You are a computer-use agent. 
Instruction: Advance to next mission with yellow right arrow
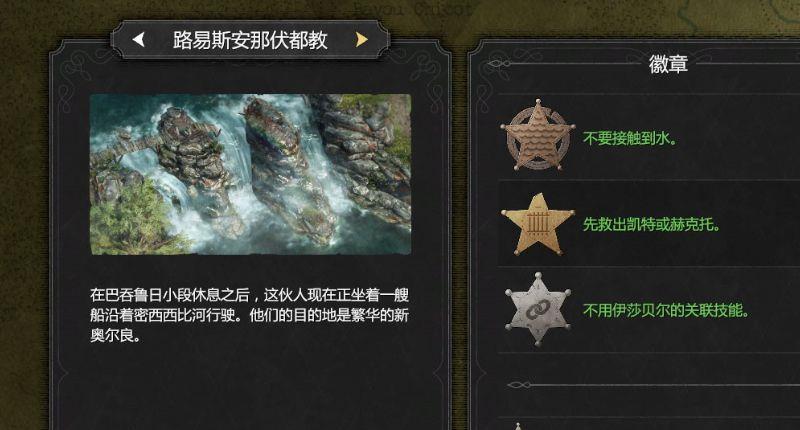[x=362, y=39]
